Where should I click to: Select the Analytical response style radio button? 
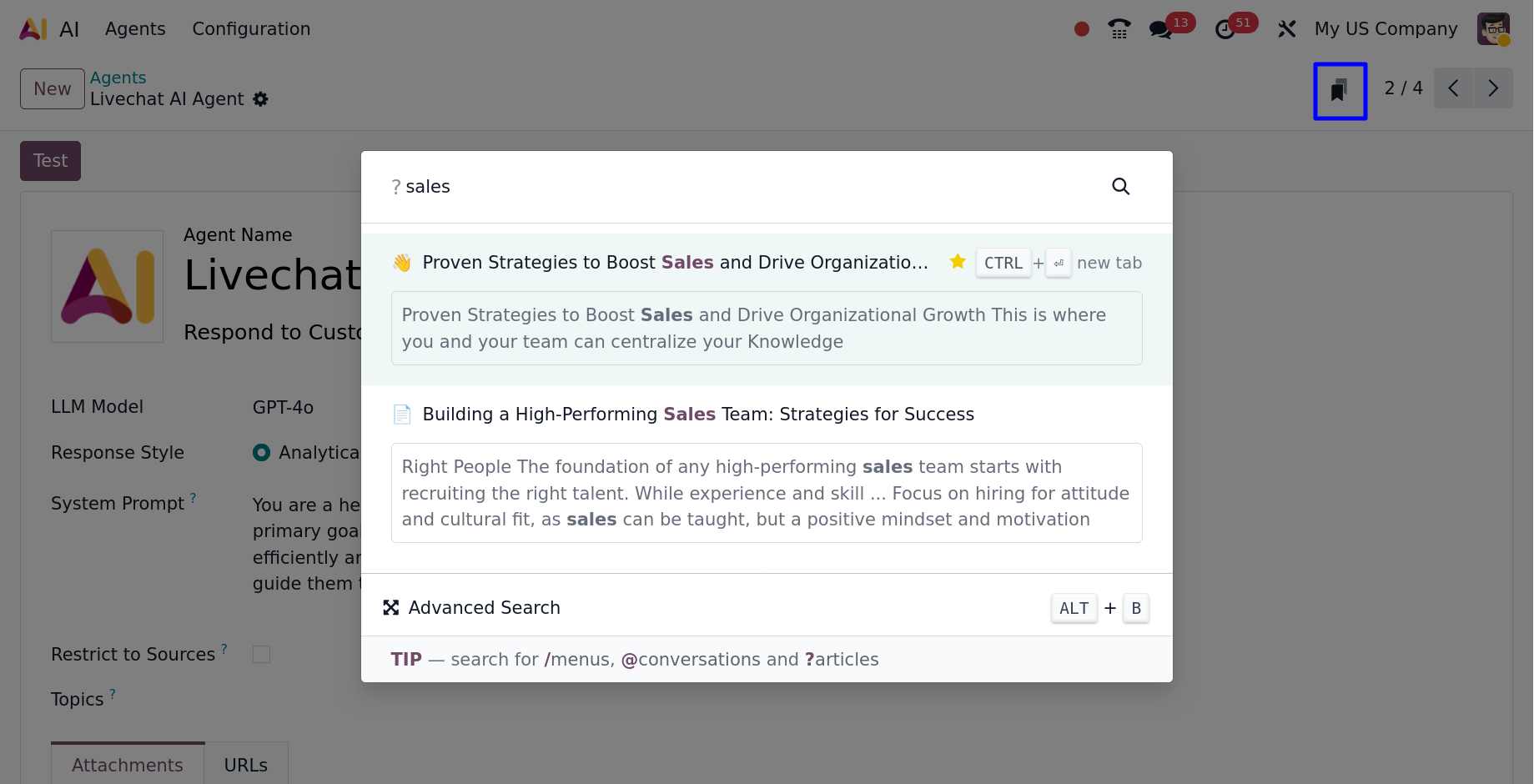[x=261, y=453]
